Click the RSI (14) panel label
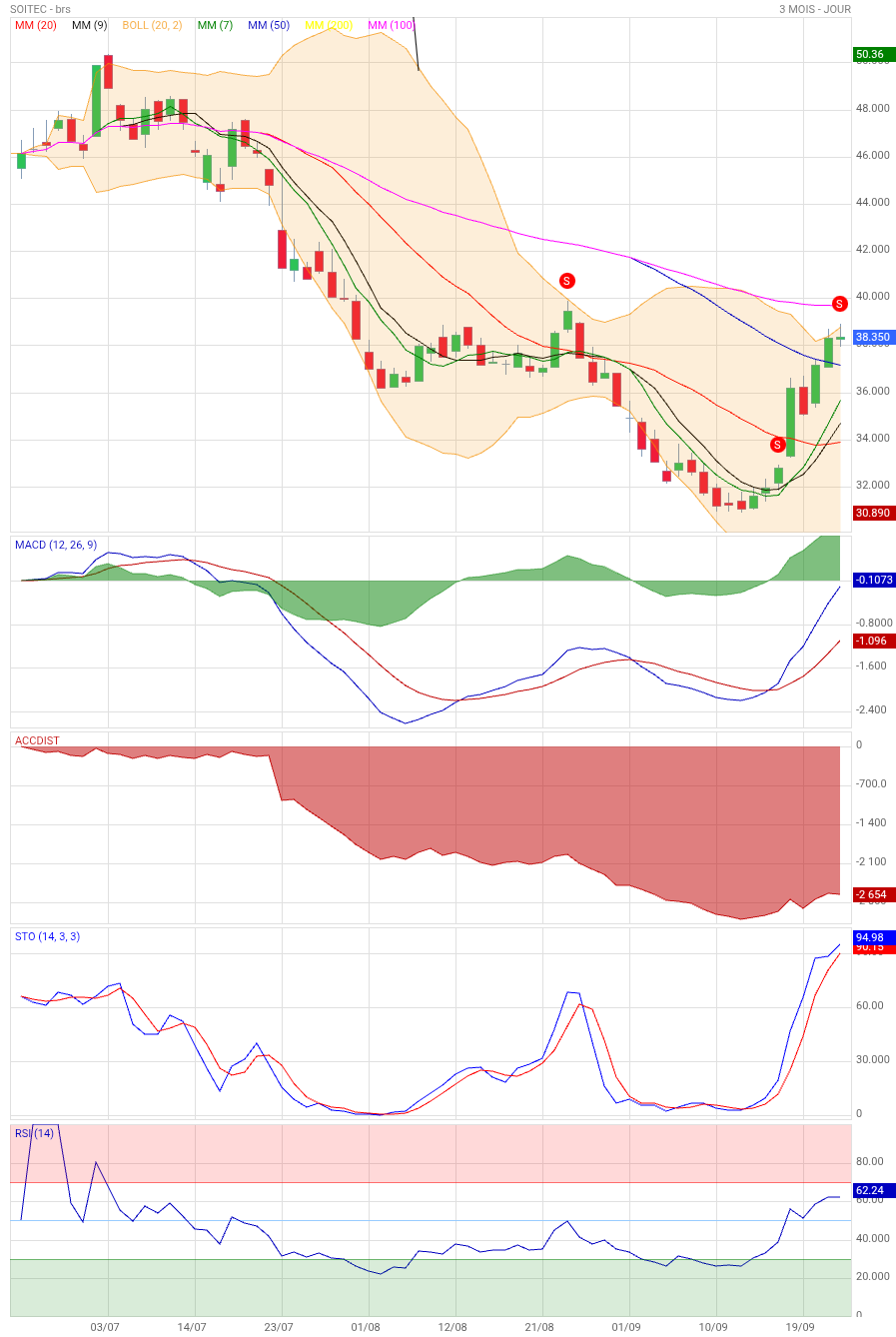Image resolution: width=896 pixels, height=1337 pixels. 34,1133
